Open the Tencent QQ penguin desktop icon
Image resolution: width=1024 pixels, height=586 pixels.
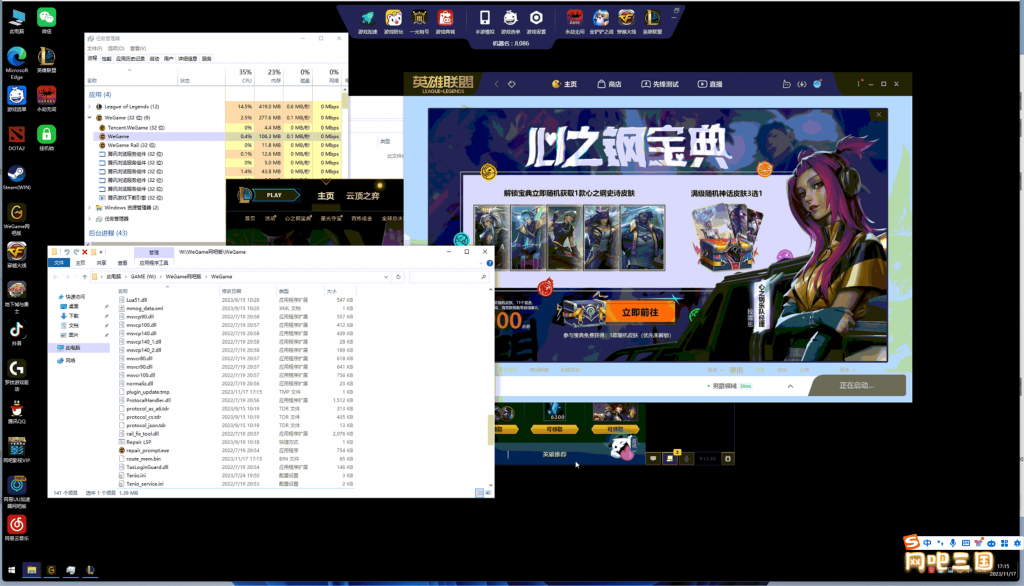16,412
